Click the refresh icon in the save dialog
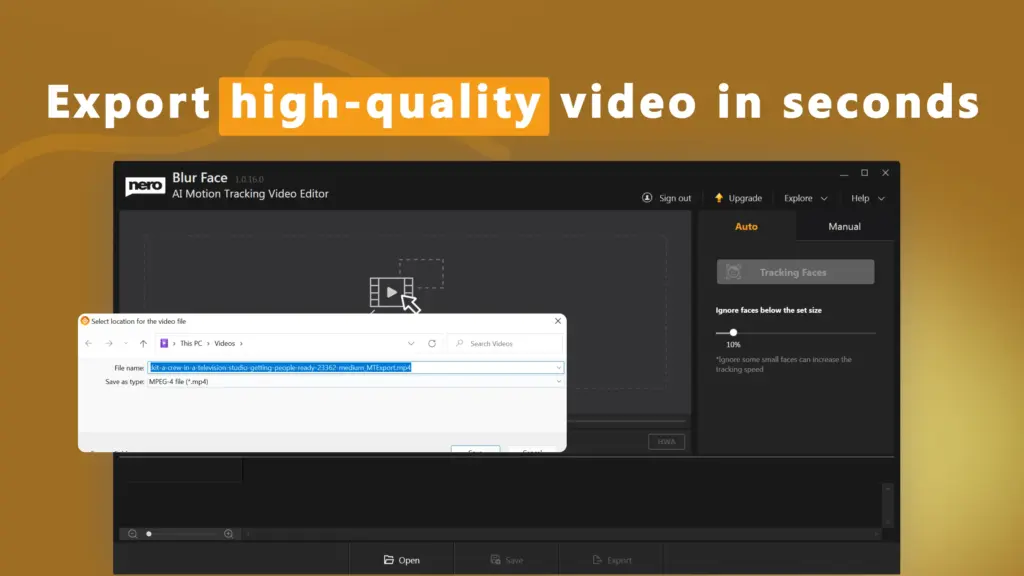This screenshot has height=576, width=1024. (x=432, y=343)
